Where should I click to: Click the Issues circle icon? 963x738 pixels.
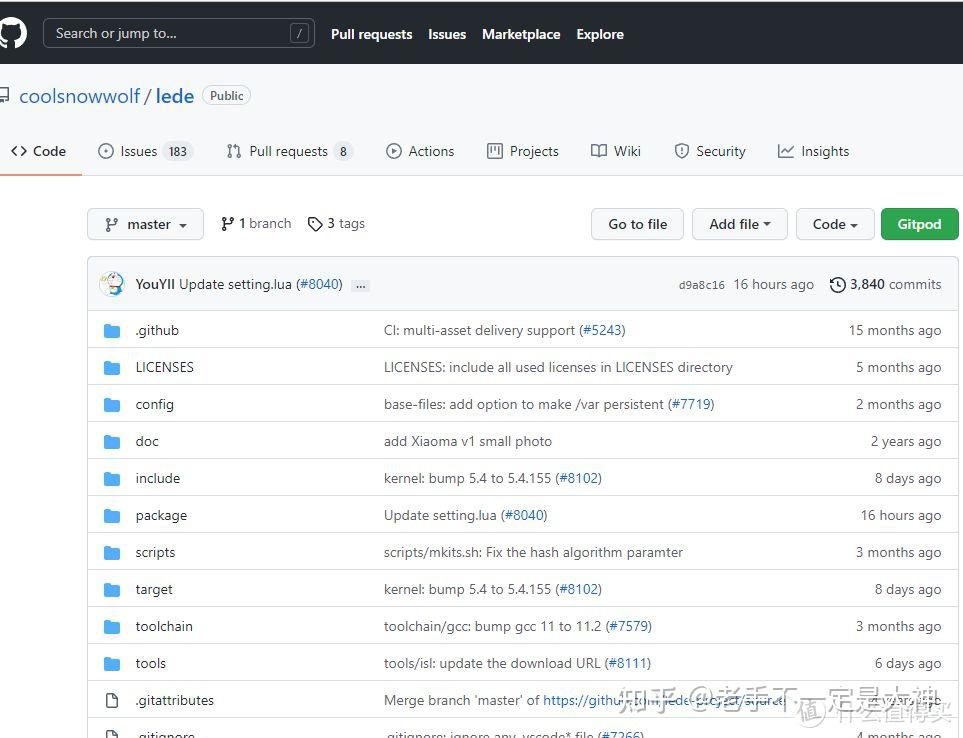click(106, 151)
